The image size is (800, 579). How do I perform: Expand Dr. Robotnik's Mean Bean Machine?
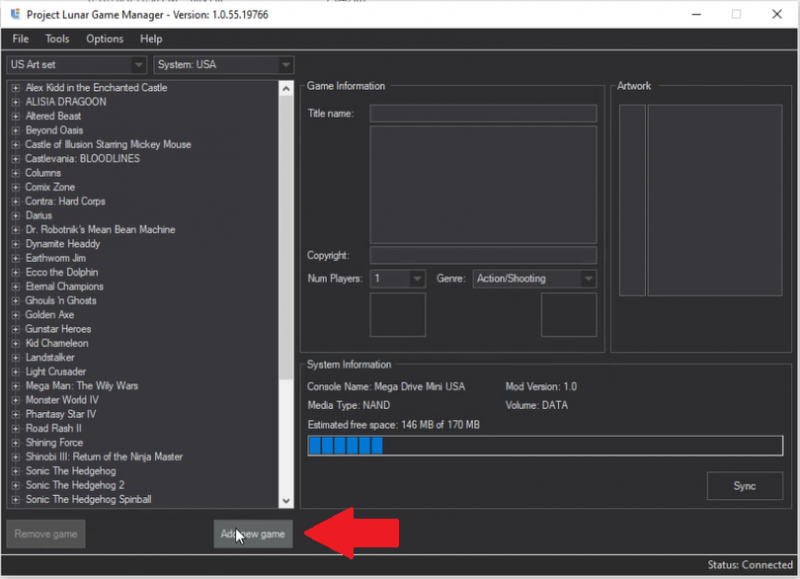click(16, 230)
